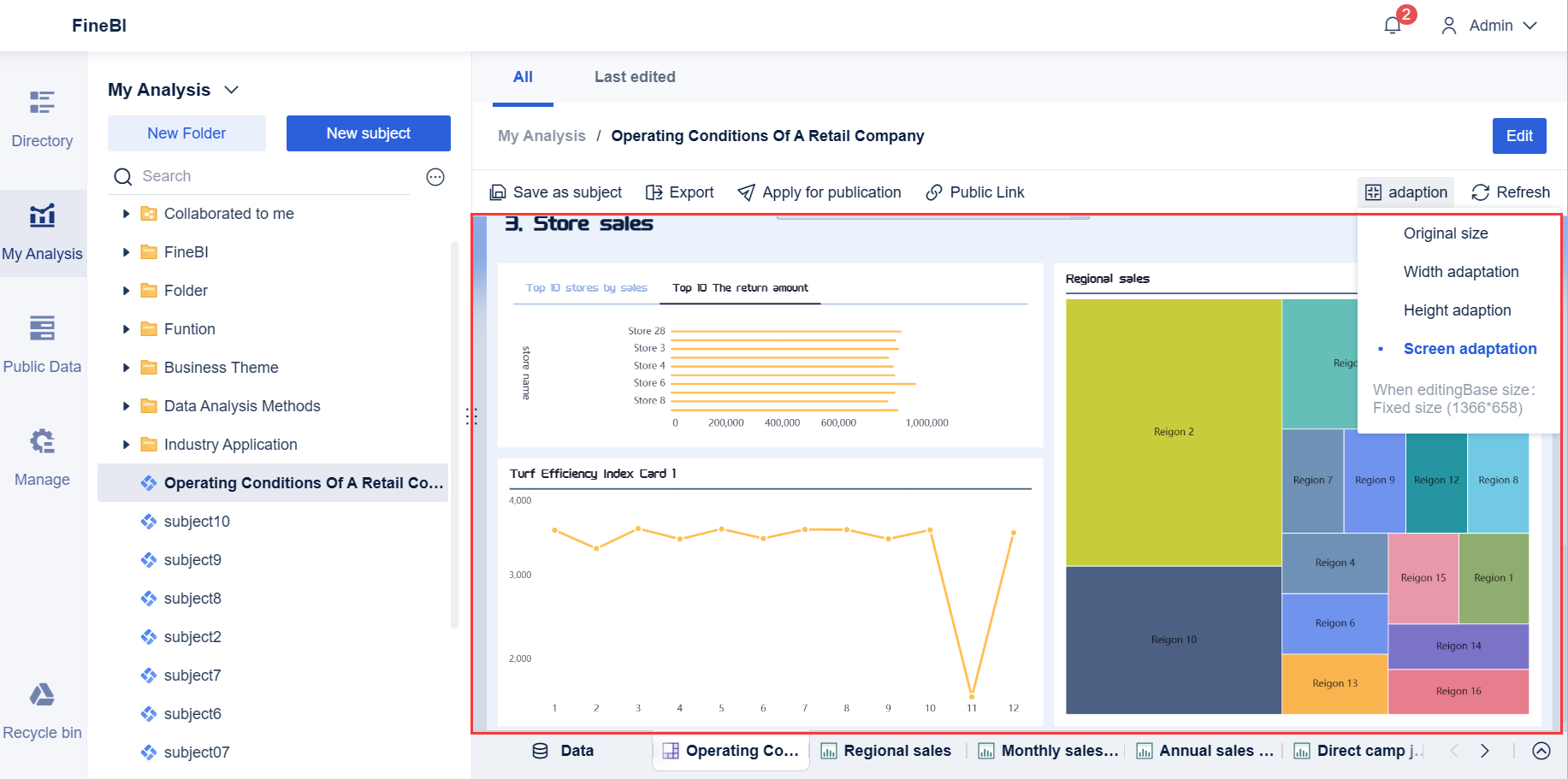Collapse the My Analysis dropdown

pos(231,89)
